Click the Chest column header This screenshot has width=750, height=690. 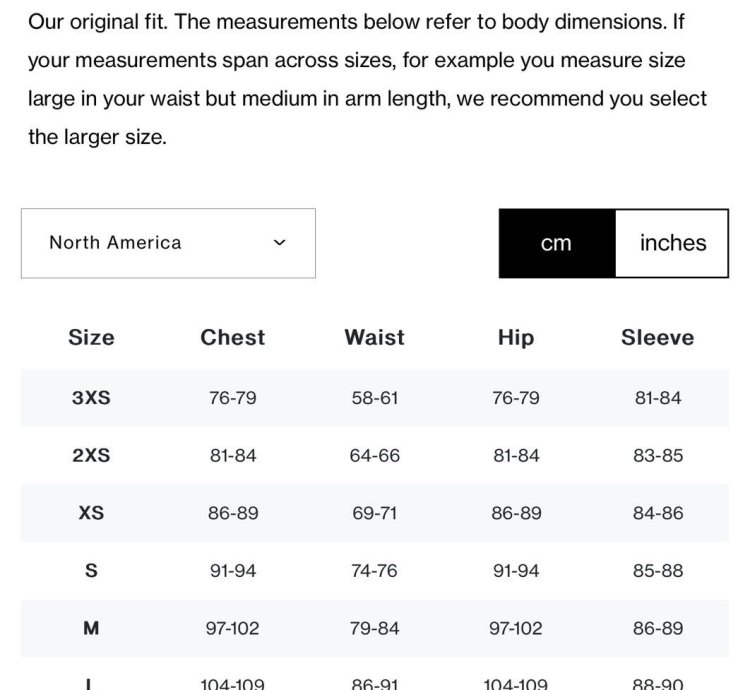[x=232, y=338]
